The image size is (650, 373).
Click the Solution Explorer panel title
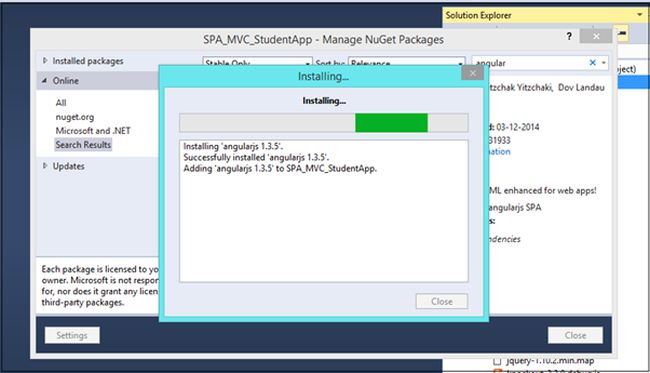coord(478,15)
